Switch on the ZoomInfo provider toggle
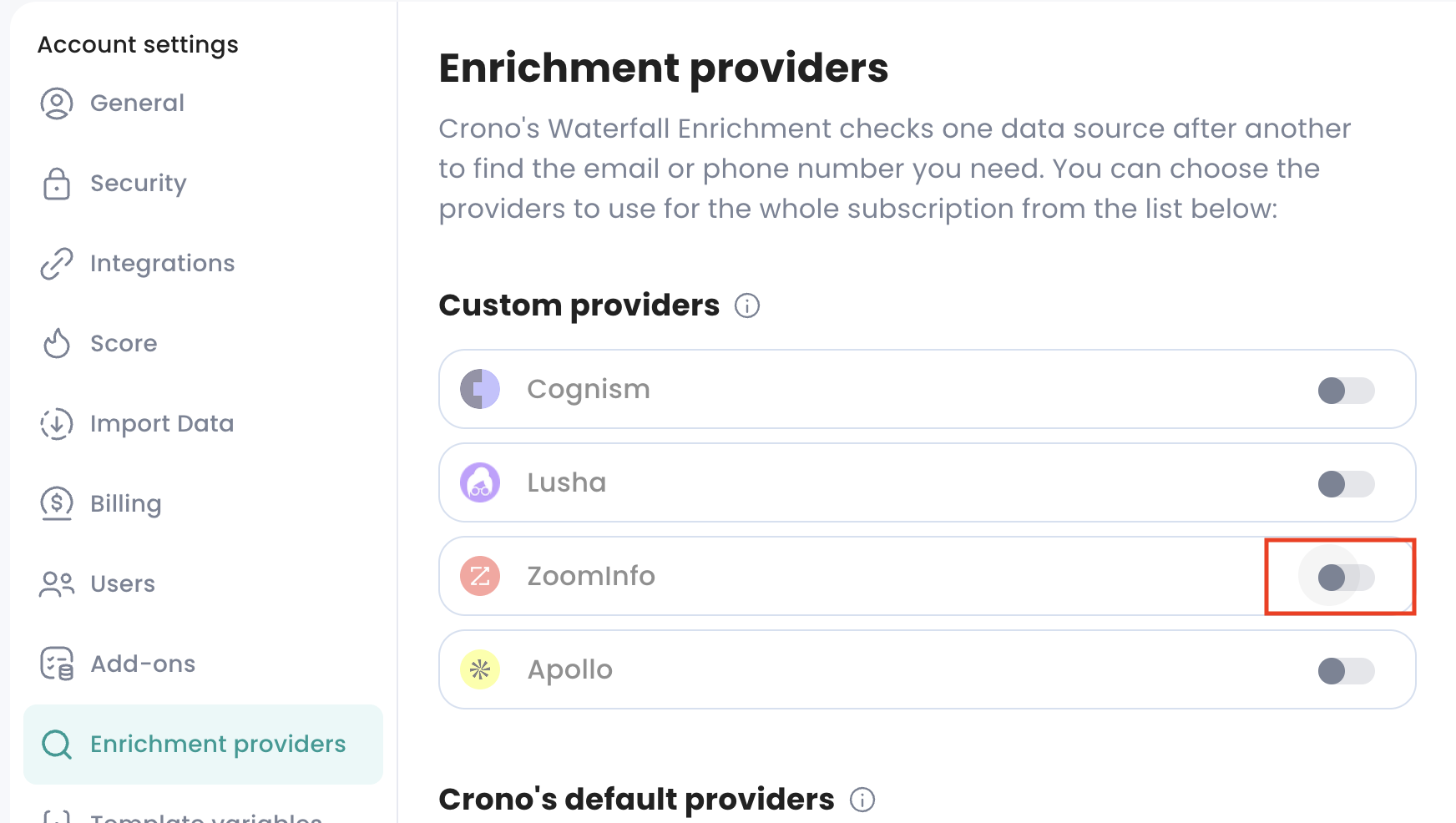 pyautogui.click(x=1345, y=577)
